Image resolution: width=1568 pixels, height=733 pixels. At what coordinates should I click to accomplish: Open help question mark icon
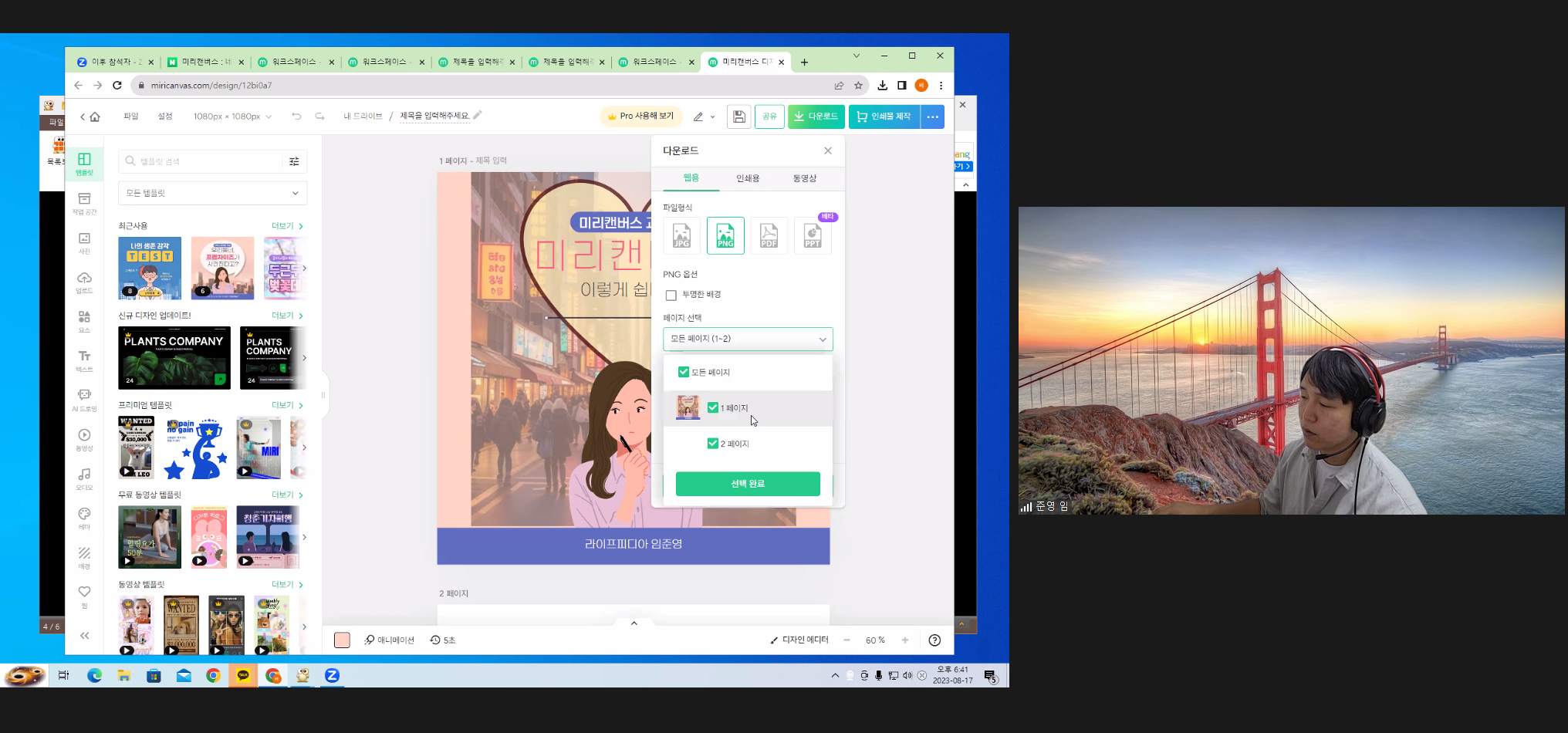click(934, 640)
